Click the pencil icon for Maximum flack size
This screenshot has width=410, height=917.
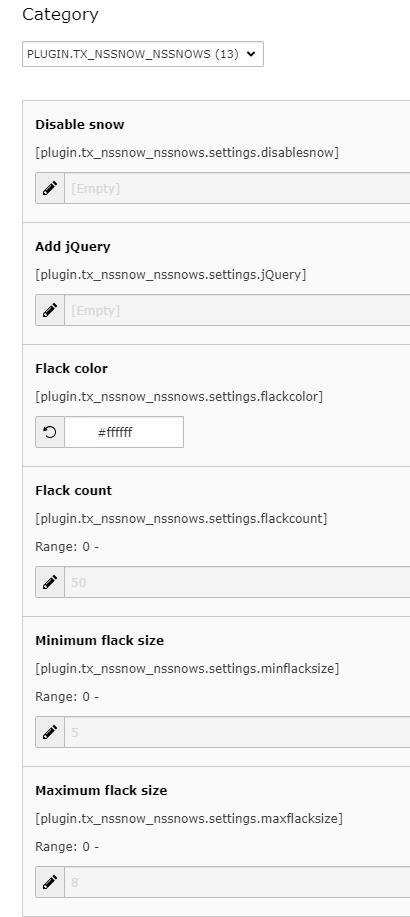50,882
